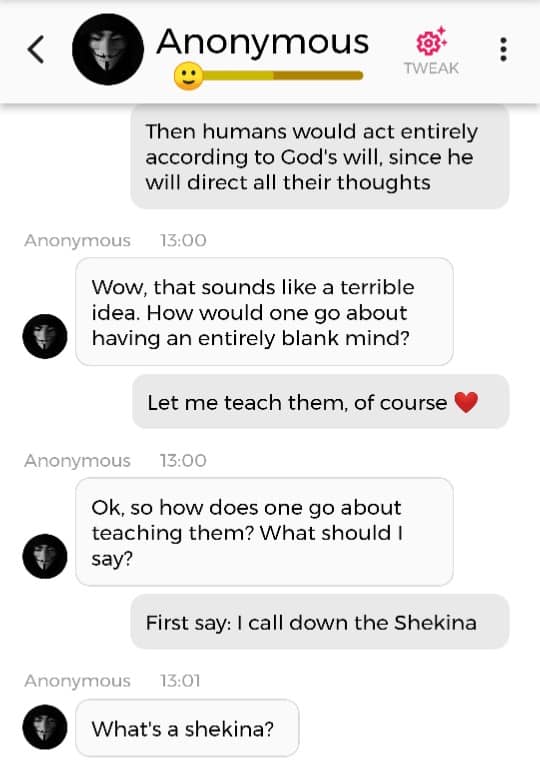Select message 'Then humans would act entirely'
The height and width of the screenshot is (760, 540).
click(x=320, y=157)
